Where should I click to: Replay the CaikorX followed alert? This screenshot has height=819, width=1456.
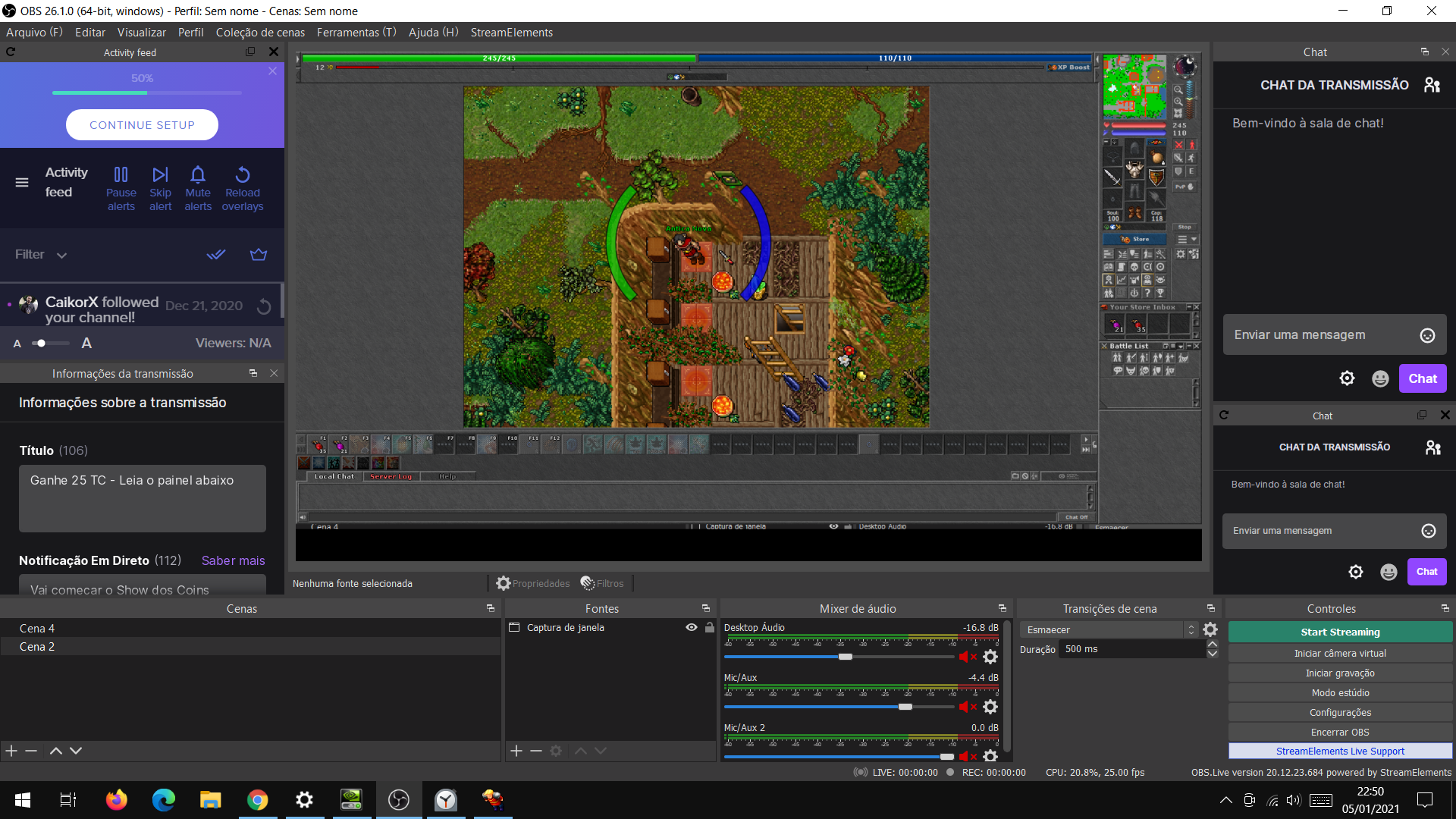tap(264, 306)
